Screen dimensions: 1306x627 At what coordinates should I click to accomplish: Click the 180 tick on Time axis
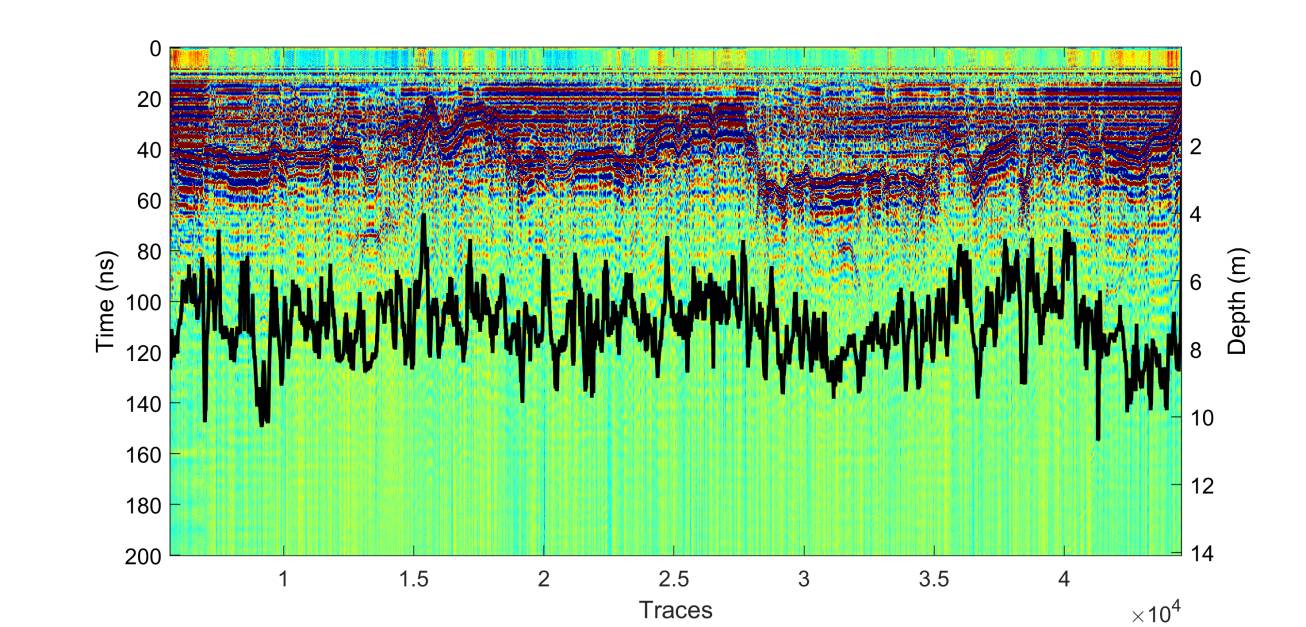(143, 505)
